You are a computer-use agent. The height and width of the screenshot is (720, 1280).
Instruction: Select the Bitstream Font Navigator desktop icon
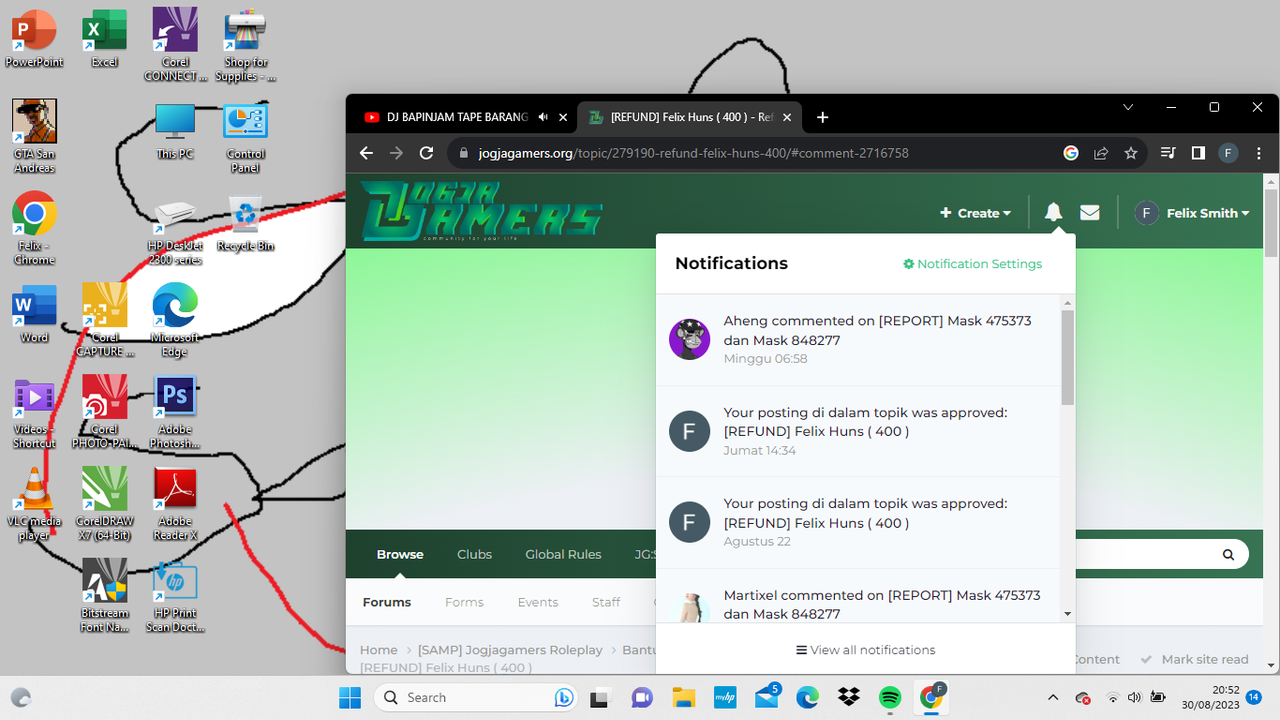click(104, 596)
